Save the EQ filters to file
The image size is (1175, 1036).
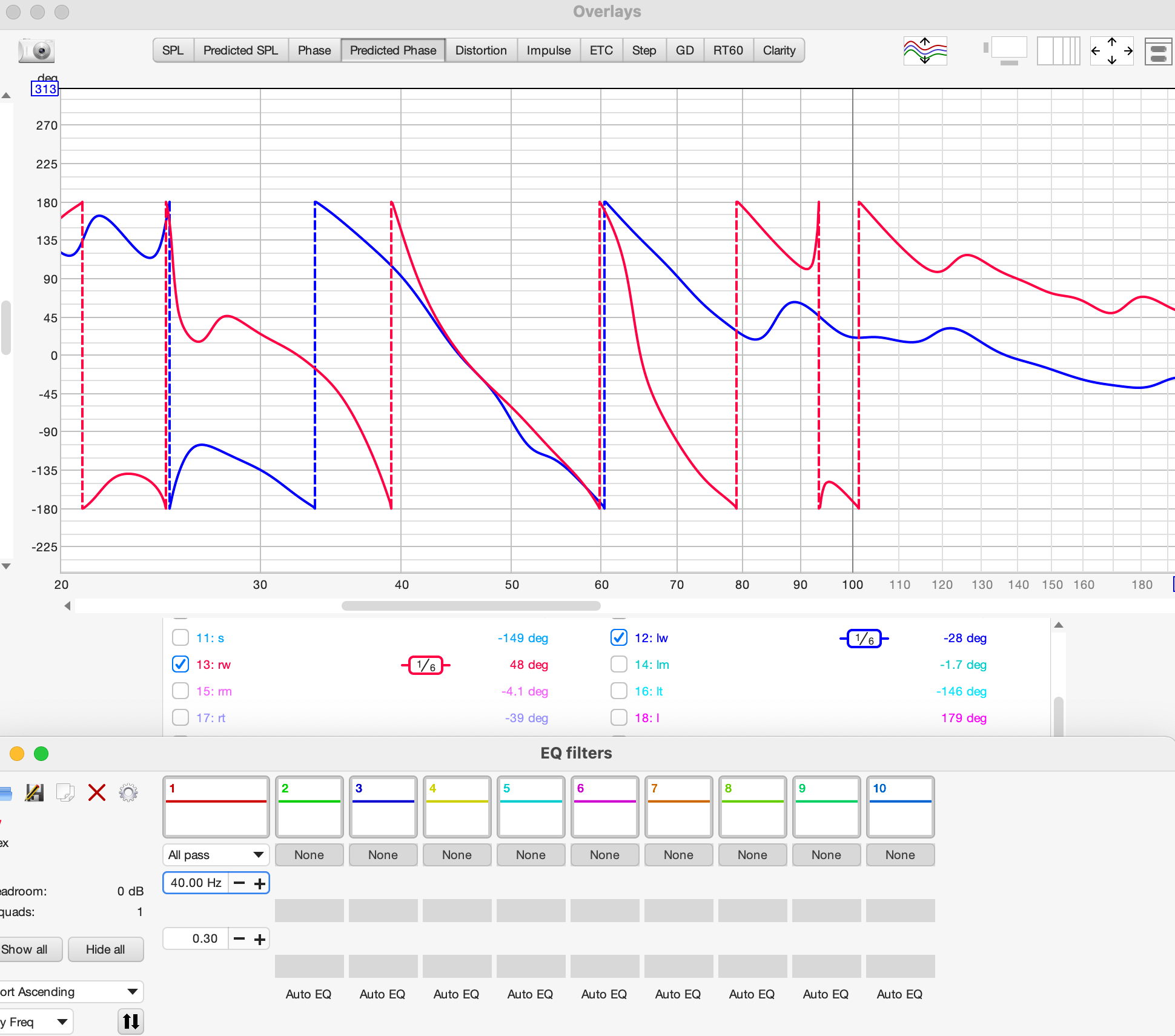[35, 792]
